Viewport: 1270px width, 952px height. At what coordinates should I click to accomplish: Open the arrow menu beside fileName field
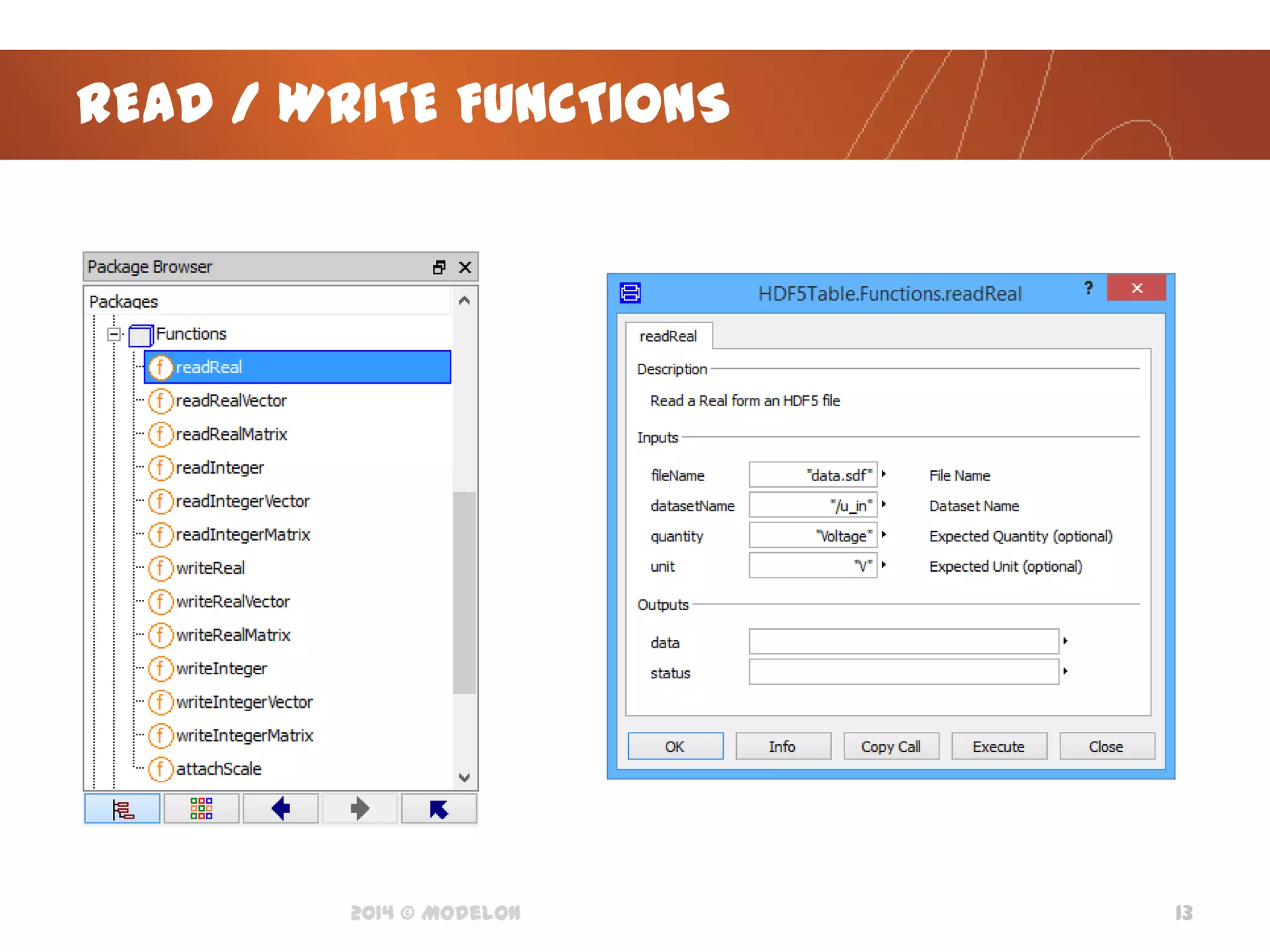point(884,474)
